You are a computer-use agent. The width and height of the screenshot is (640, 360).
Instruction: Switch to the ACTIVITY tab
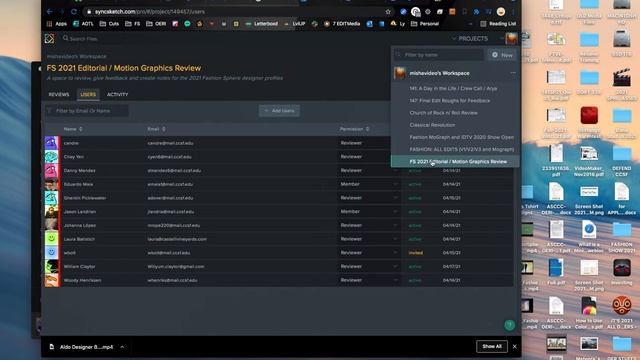(118, 95)
